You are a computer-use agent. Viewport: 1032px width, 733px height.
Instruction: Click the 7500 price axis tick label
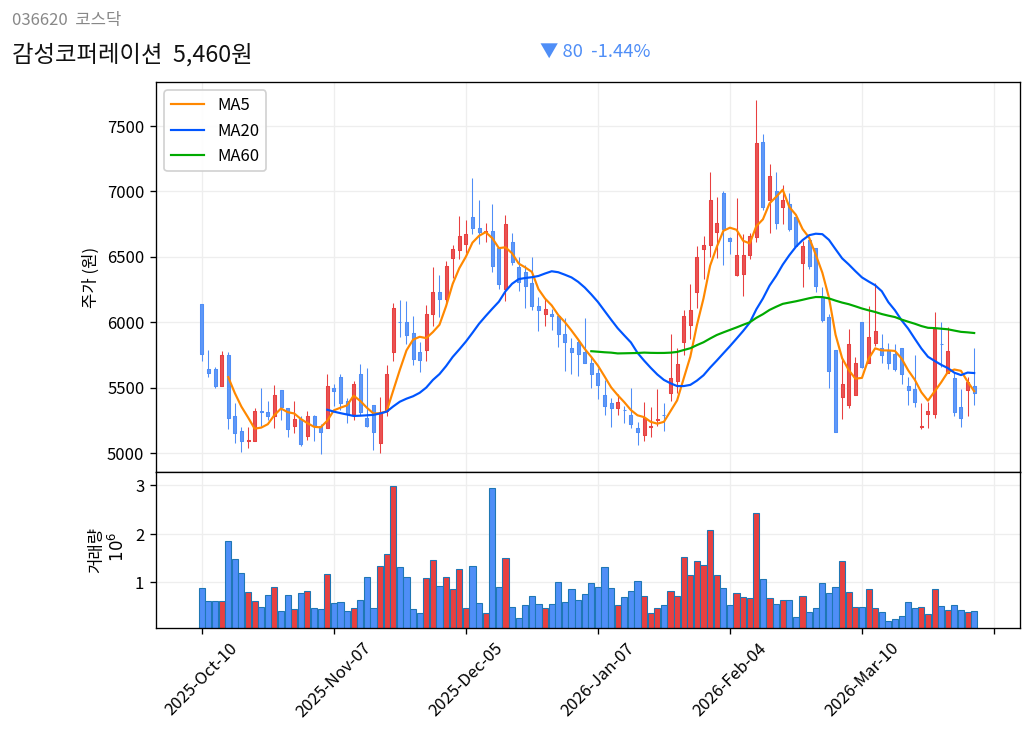[x=126, y=127]
